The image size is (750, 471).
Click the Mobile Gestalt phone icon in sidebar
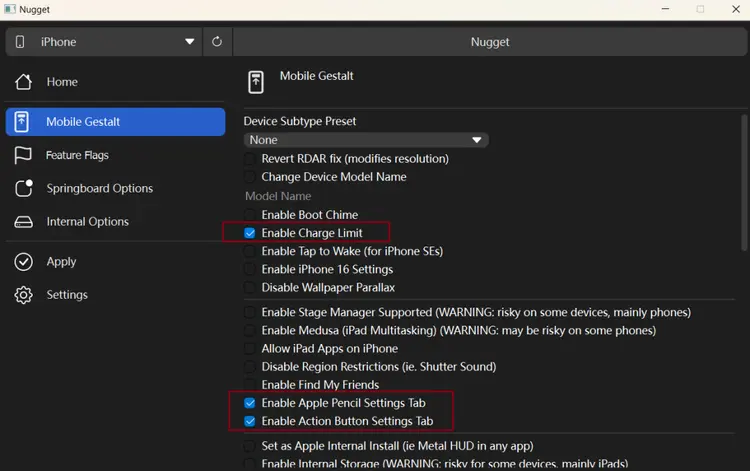[24, 122]
